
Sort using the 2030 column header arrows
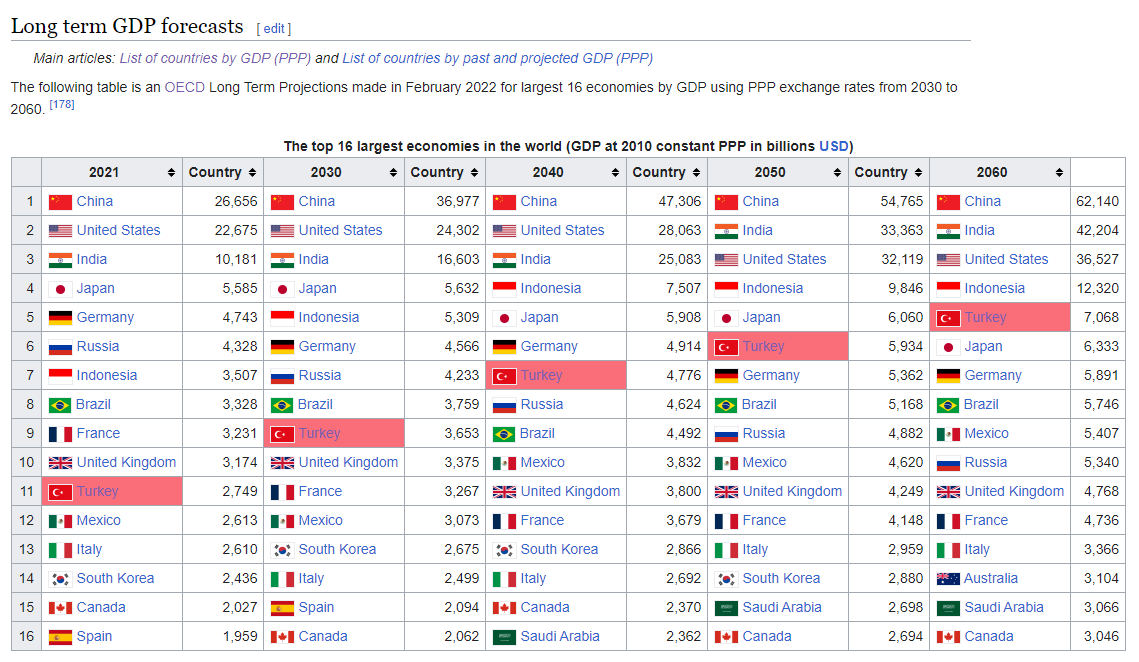click(393, 173)
